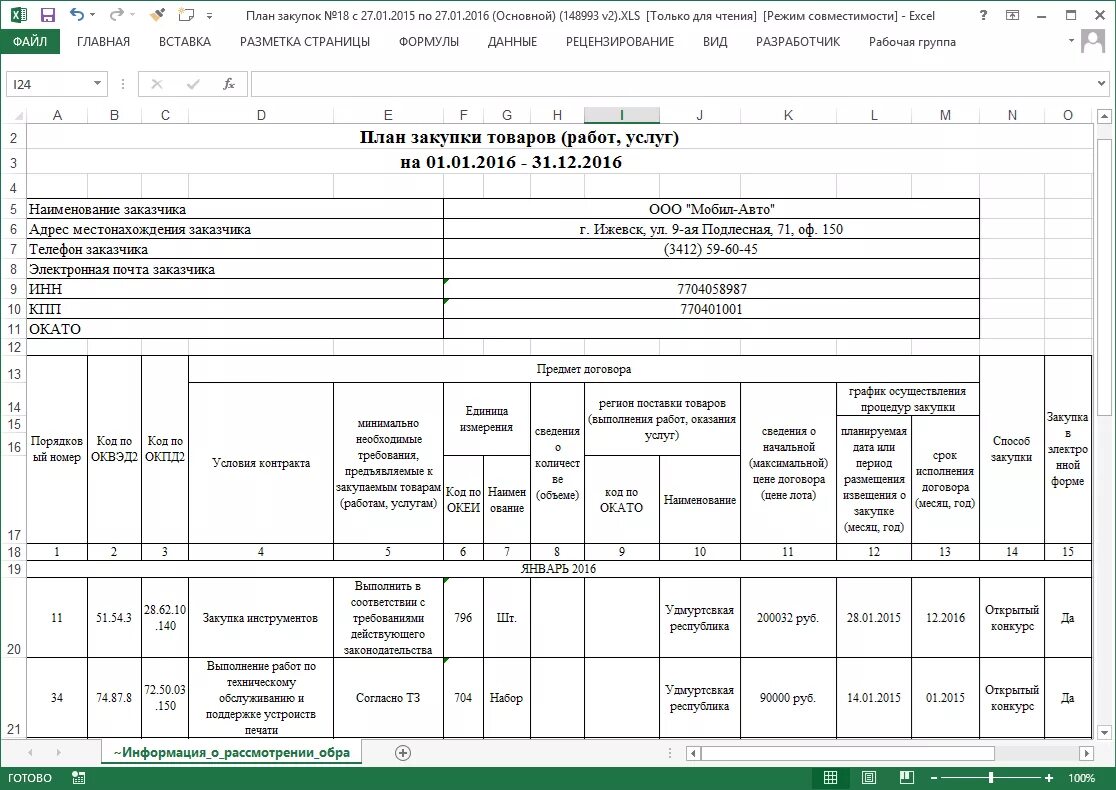Click the phone number (3412) 59-60-45
The width and height of the screenshot is (1116, 790).
click(711, 249)
